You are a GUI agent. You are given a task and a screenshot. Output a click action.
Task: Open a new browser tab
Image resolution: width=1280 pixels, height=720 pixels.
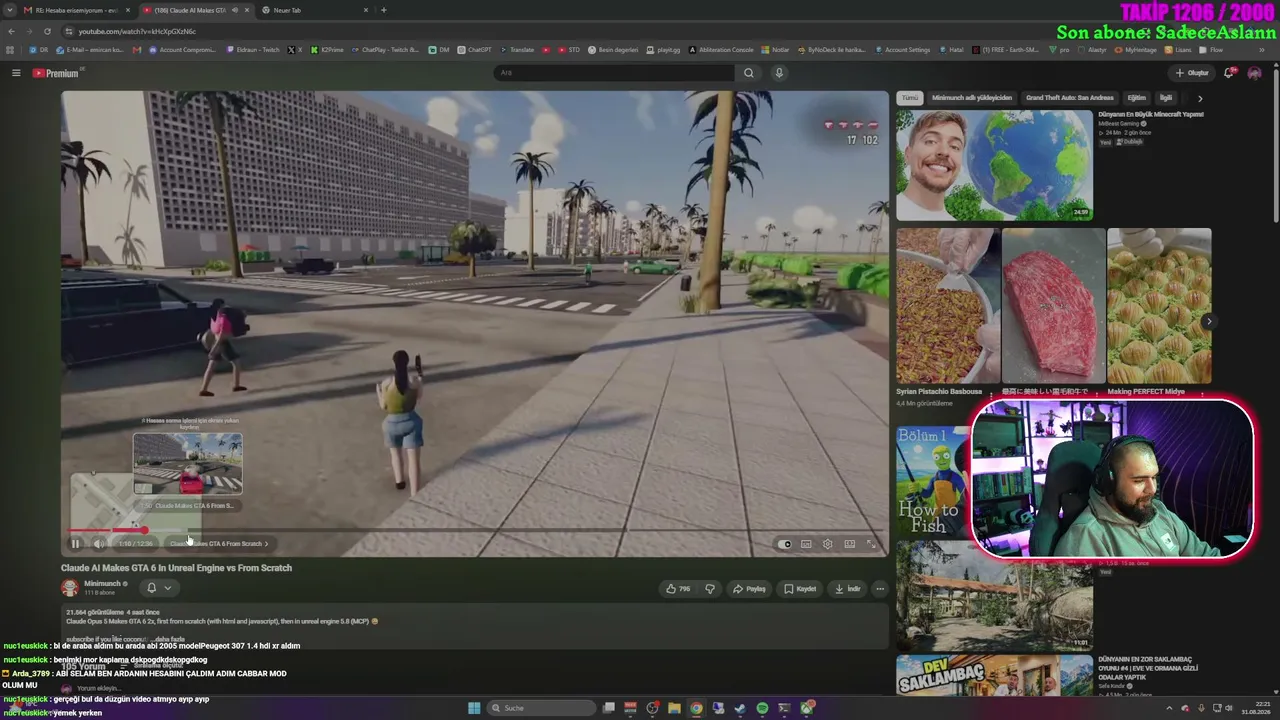click(x=384, y=10)
